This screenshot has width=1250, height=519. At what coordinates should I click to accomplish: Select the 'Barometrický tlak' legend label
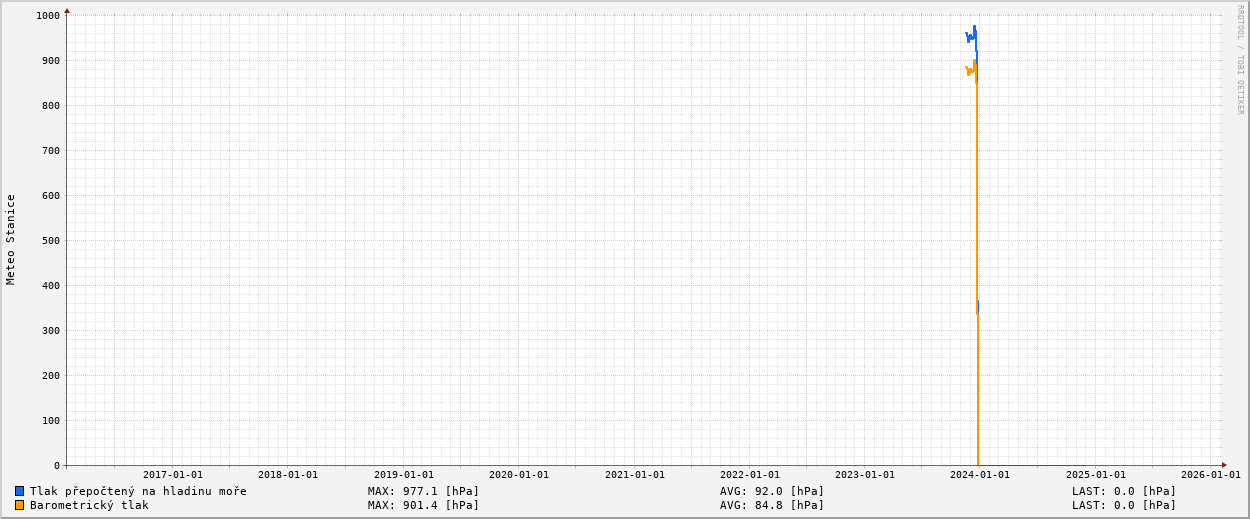89,505
